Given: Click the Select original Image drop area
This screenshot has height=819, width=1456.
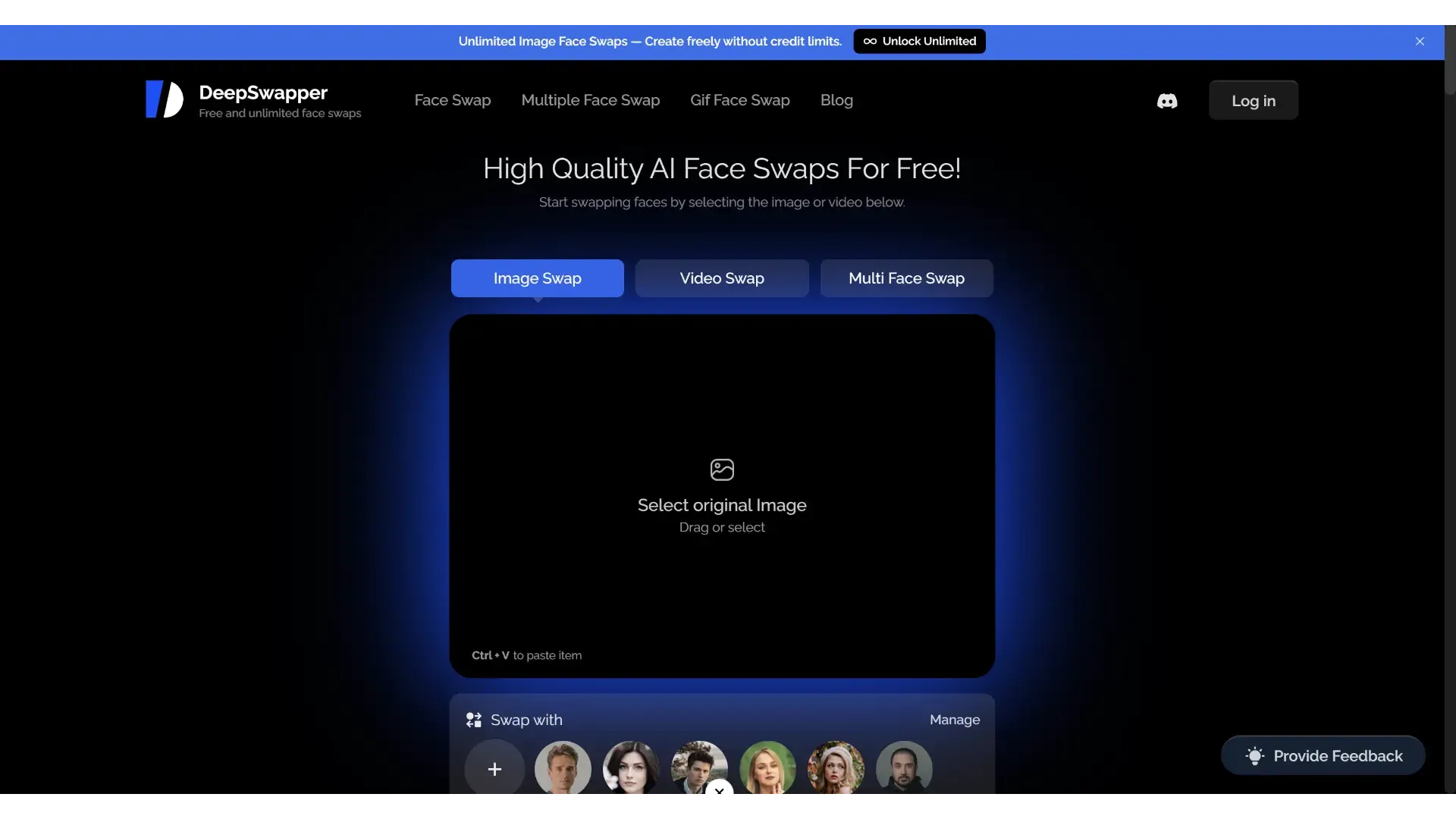Looking at the screenshot, I should point(722,496).
